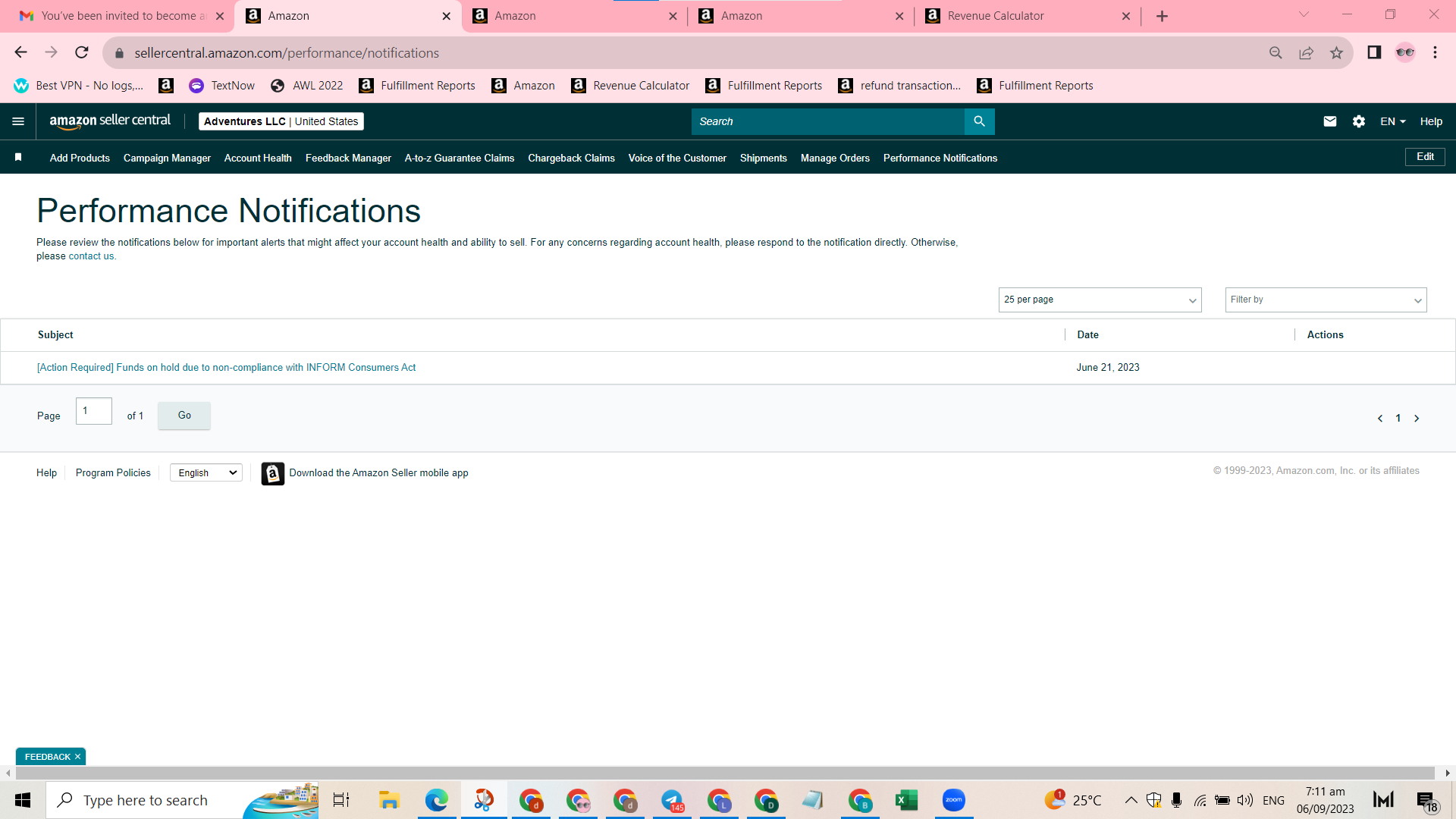1456x819 pixels.
Task: Toggle the browser side panel
Action: [1373, 52]
